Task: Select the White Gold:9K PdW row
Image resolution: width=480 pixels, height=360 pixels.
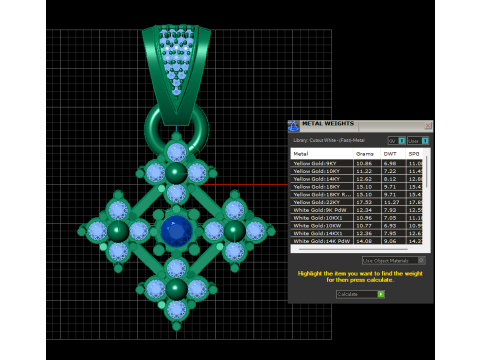Action: tap(357, 210)
